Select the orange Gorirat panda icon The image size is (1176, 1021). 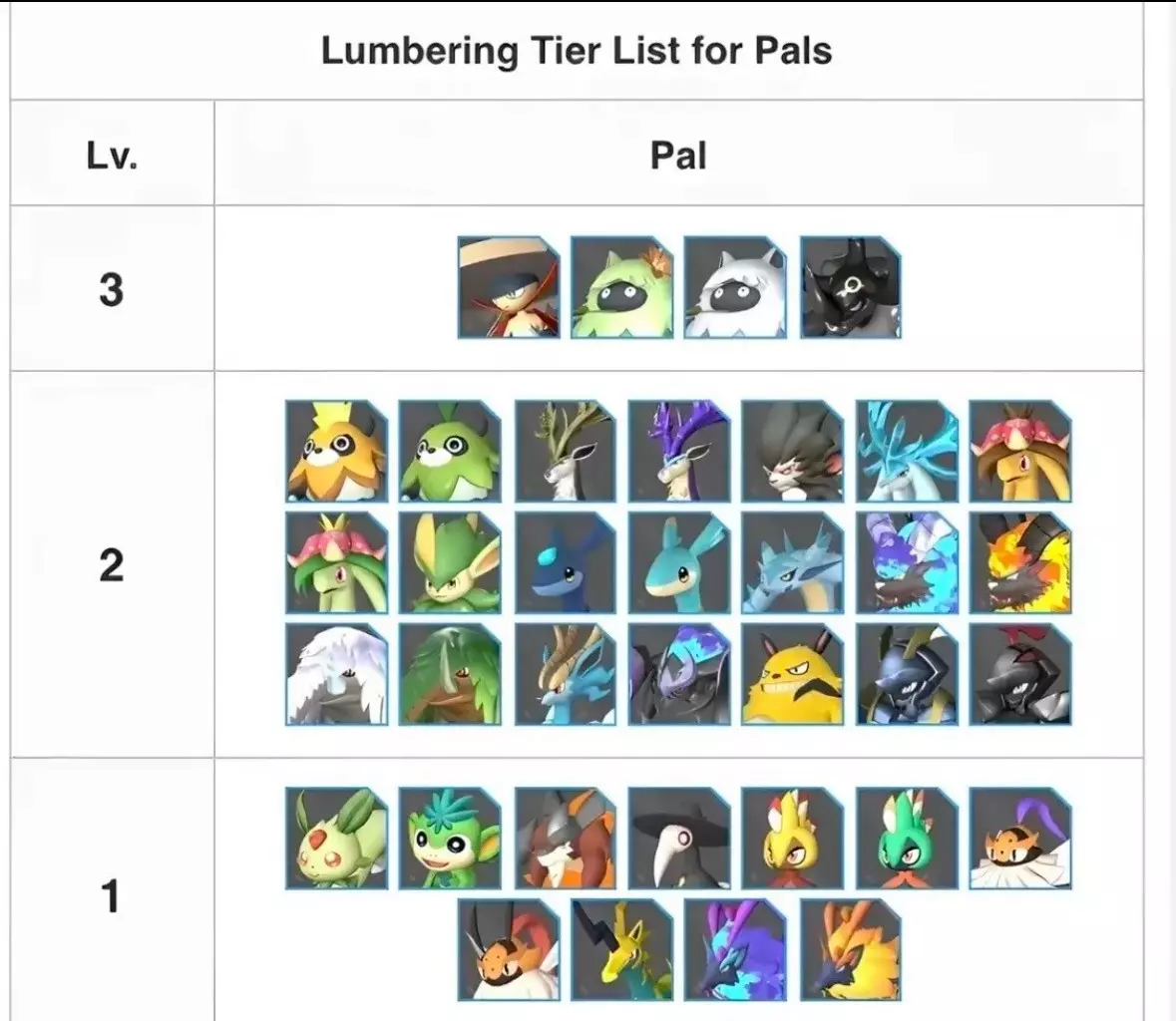pos(336,451)
